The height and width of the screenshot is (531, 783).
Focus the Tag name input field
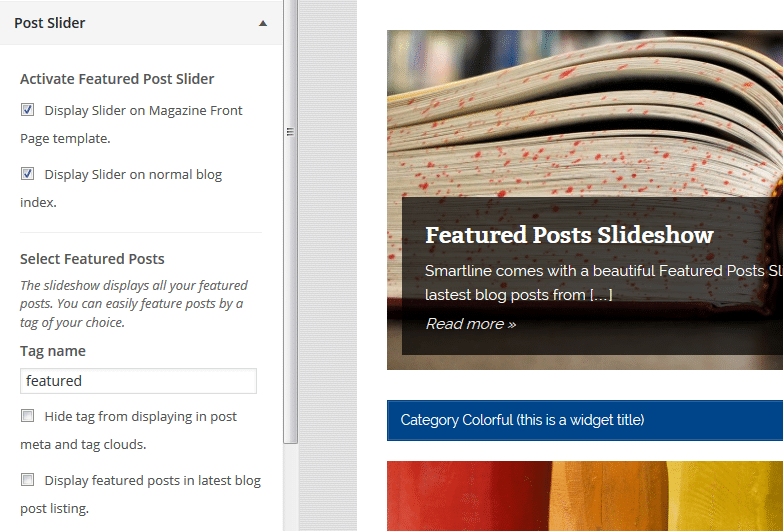(x=138, y=381)
